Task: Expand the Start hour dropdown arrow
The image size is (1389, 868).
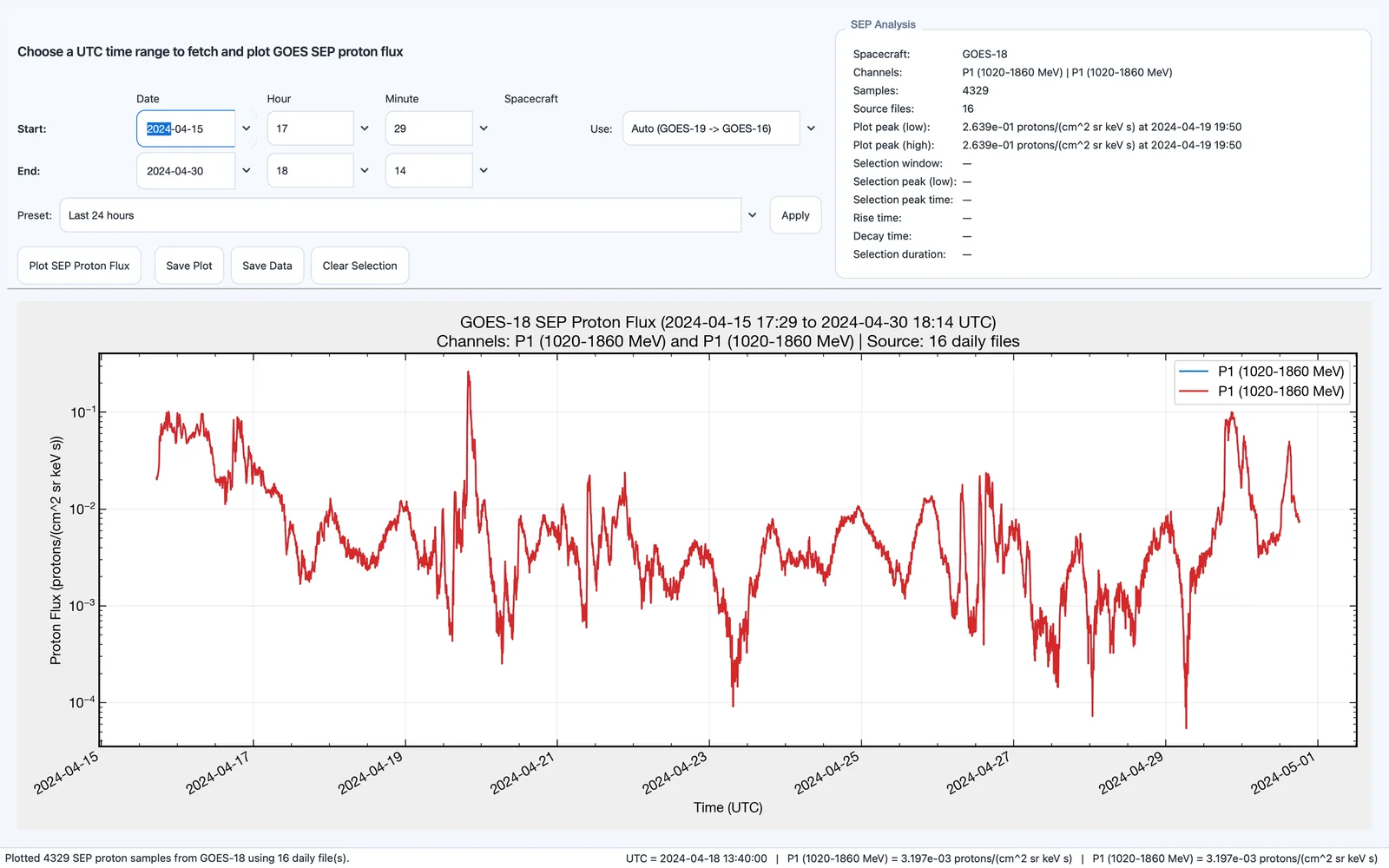Action: coord(365,128)
